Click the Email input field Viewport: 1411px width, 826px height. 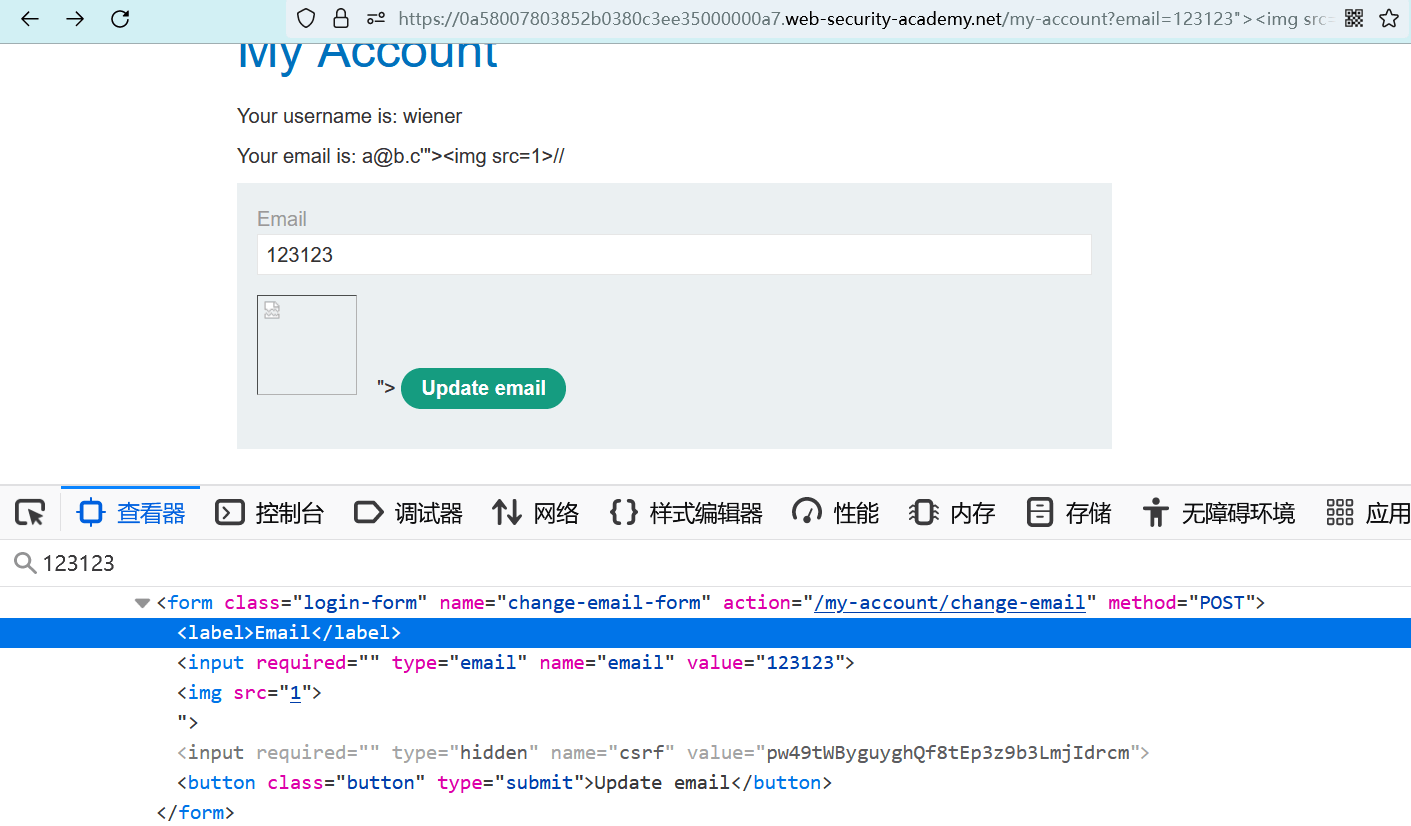673,255
